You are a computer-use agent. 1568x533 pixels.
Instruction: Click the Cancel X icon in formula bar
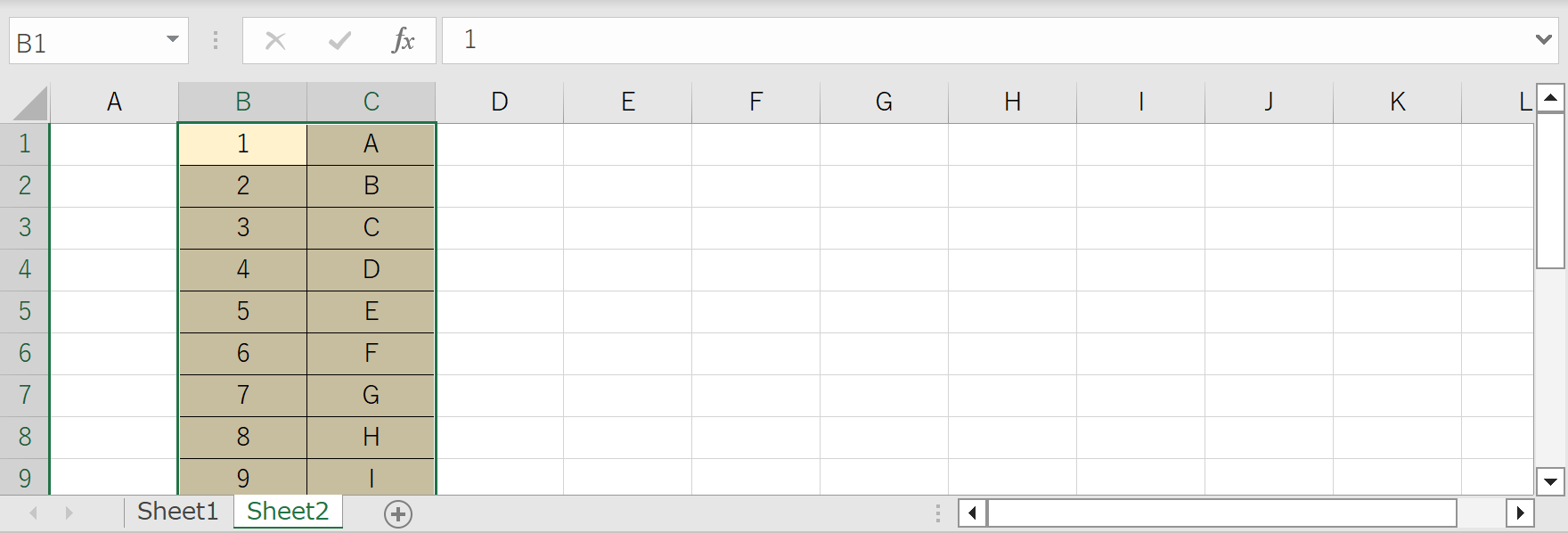coord(275,40)
